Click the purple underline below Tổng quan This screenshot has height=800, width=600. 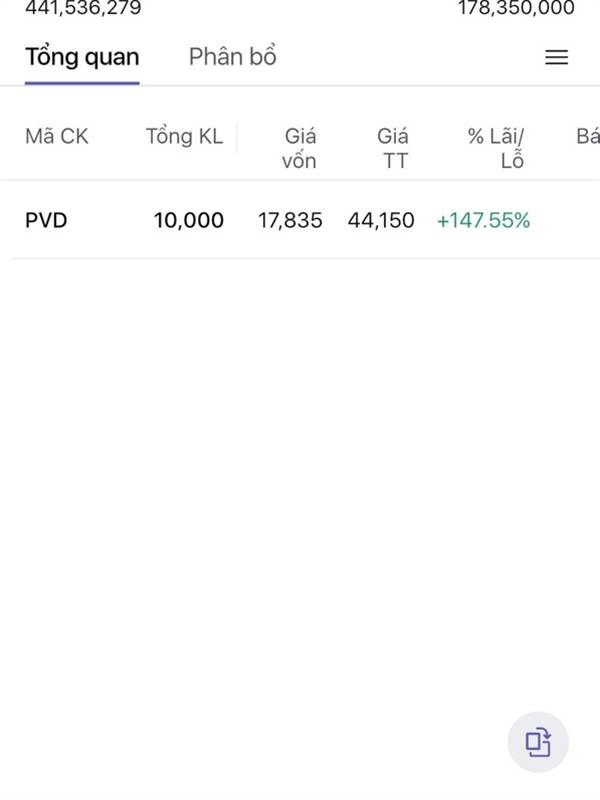coord(82,83)
